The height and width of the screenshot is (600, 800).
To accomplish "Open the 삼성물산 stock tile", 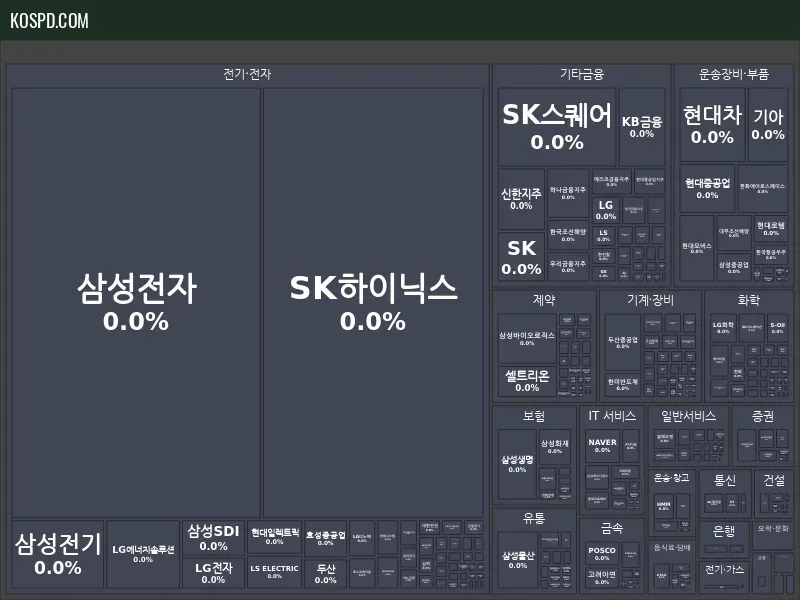I will (x=518, y=560).
